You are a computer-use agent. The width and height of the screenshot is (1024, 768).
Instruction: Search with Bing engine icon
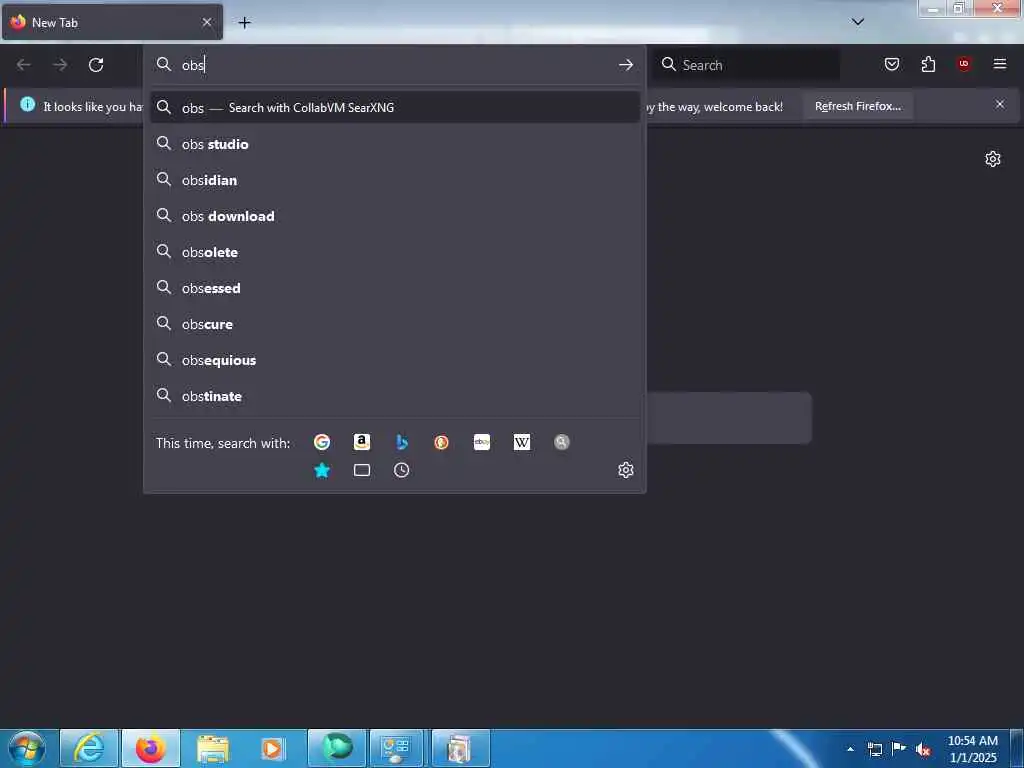tap(402, 442)
